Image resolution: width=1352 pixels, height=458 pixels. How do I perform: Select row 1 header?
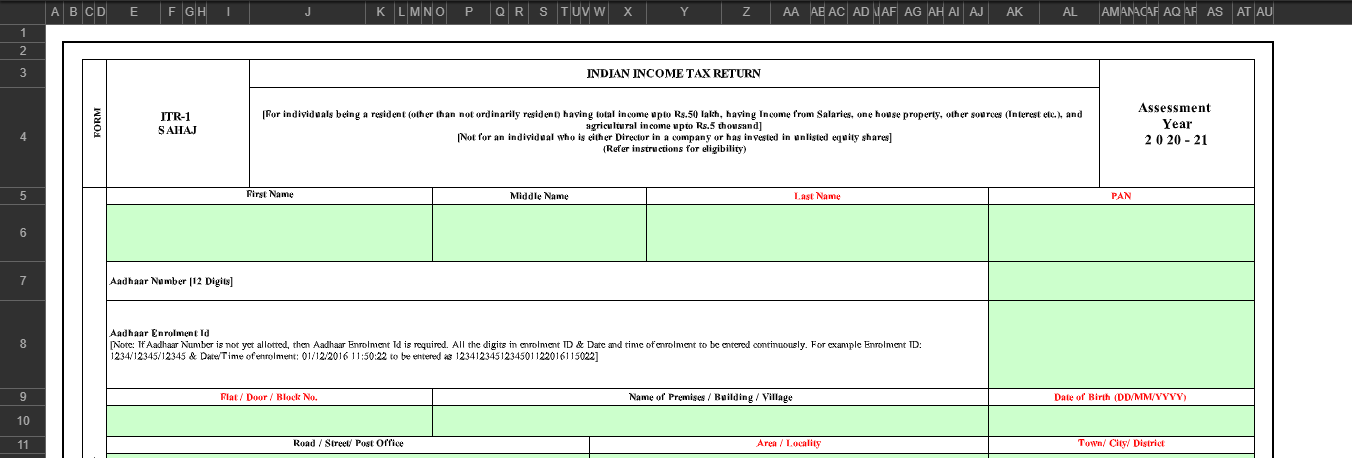tap(22, 33)
